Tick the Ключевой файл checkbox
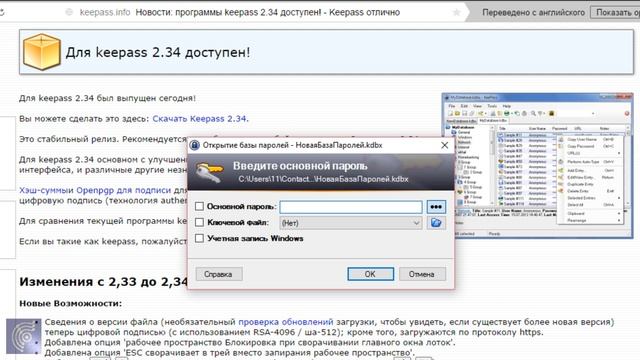Viewport: 640px width, 360px height. pyautogui.click(x=199, y=222)
